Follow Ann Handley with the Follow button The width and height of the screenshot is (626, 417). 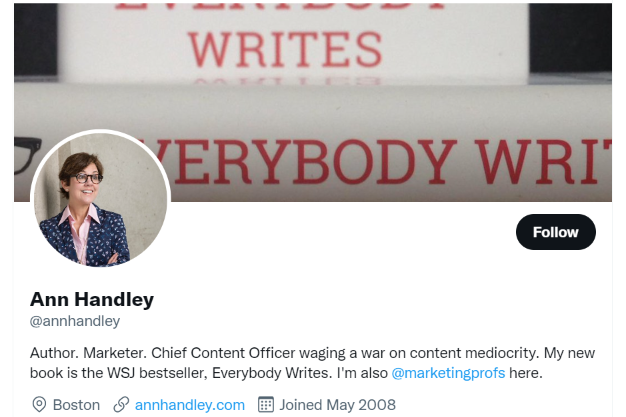coord(556,232)
